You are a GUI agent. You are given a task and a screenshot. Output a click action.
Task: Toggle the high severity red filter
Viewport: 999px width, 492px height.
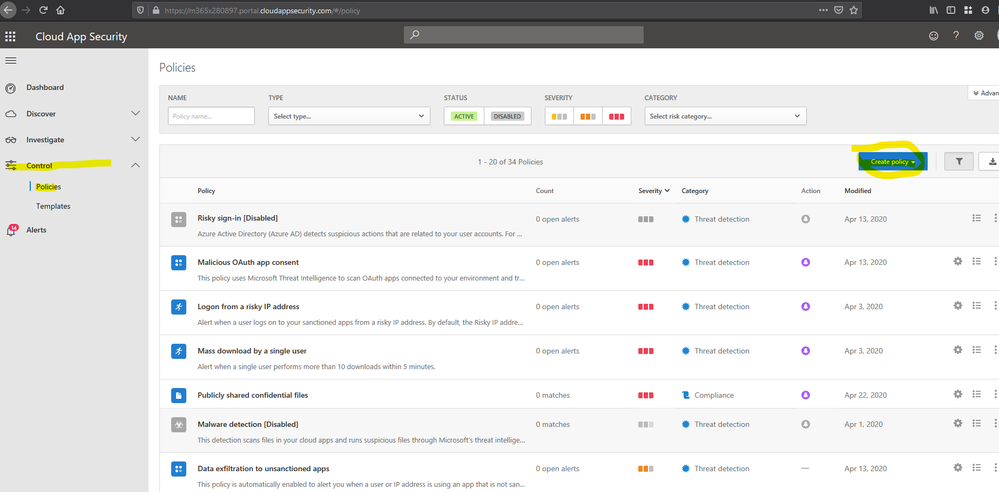tap(616, 117)
